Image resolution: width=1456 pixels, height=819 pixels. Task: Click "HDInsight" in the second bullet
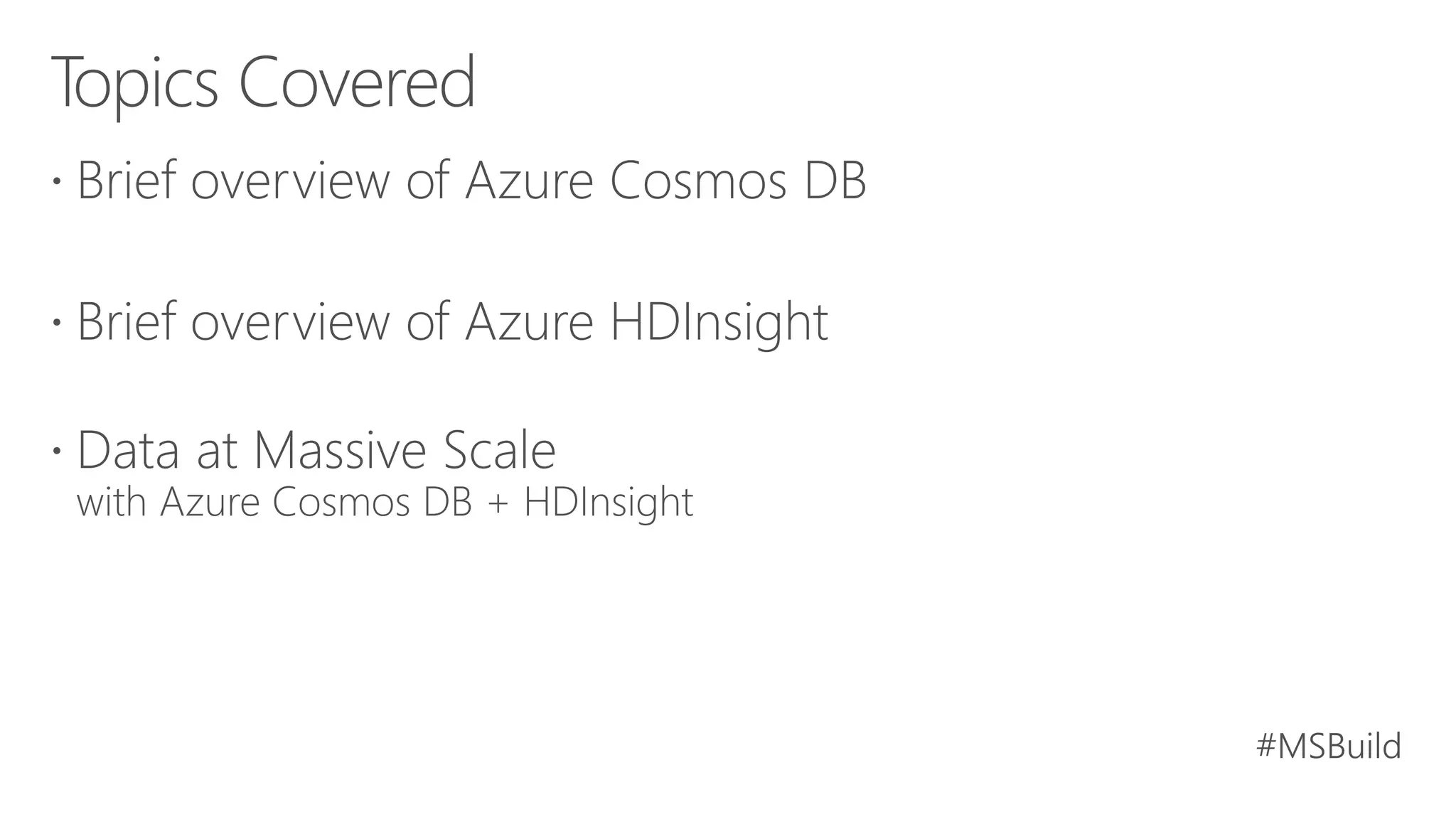[719, 322]
